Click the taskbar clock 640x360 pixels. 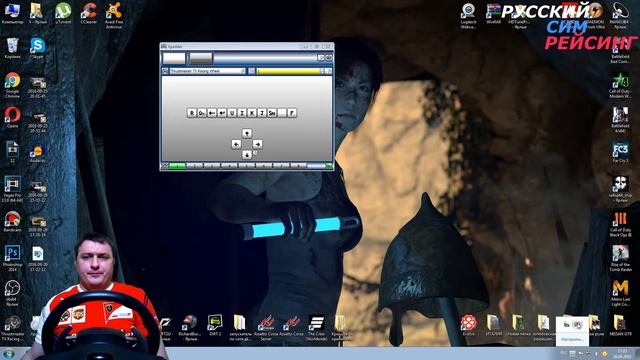622,353
